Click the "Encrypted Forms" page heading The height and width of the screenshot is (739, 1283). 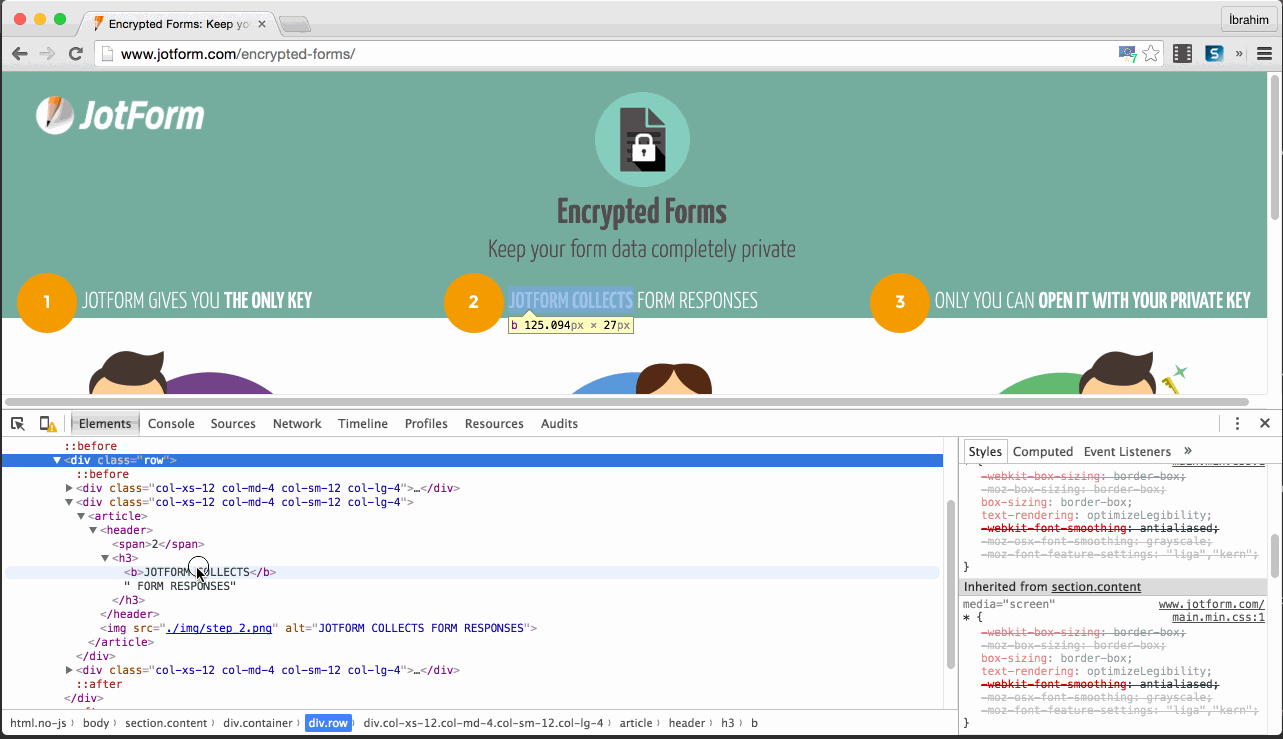(642, 212)
